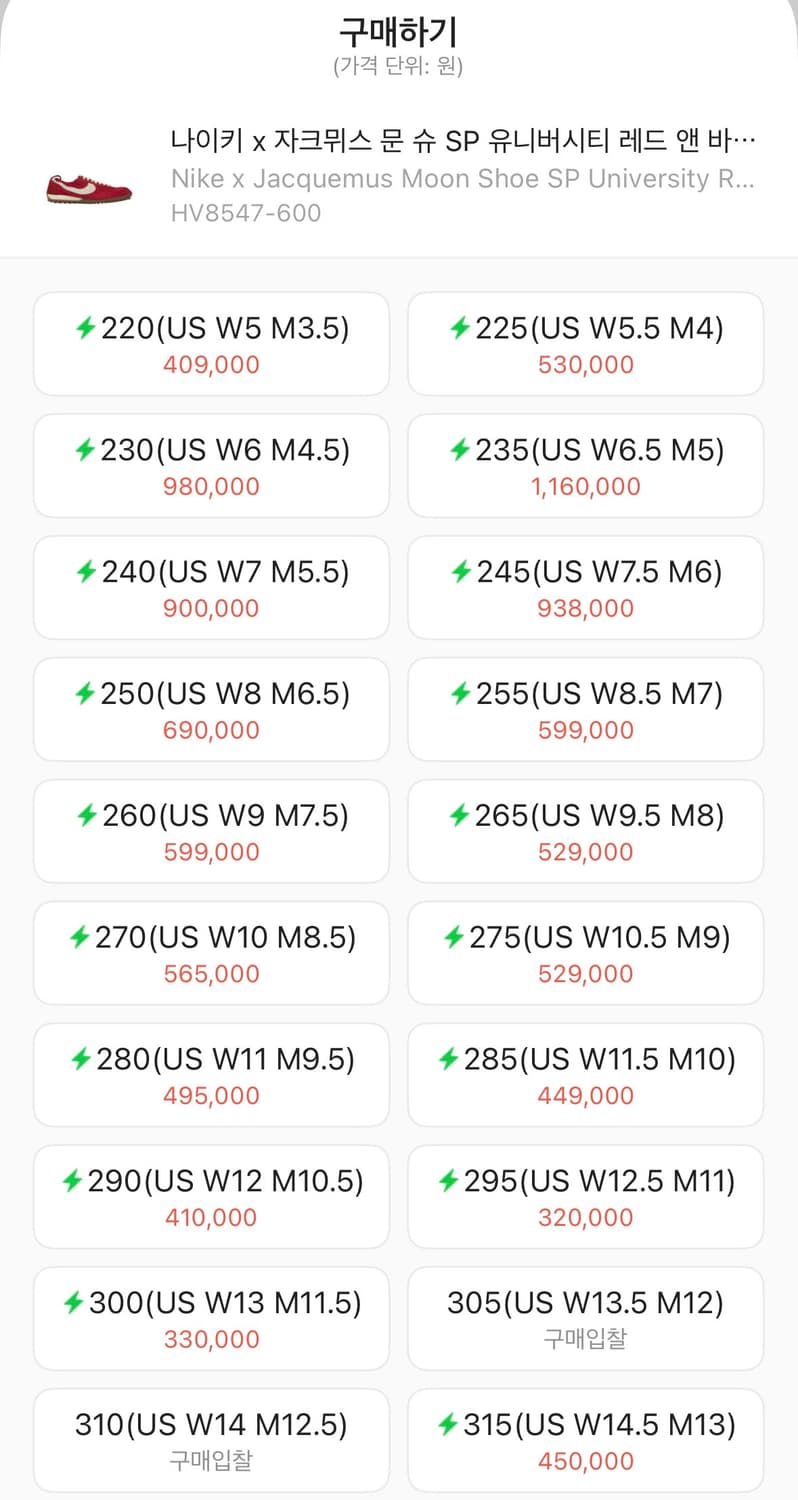Viewport: 798px width, 1500px height.
Task: Click the lightning icon beside size 225
Action: (460, 328)
